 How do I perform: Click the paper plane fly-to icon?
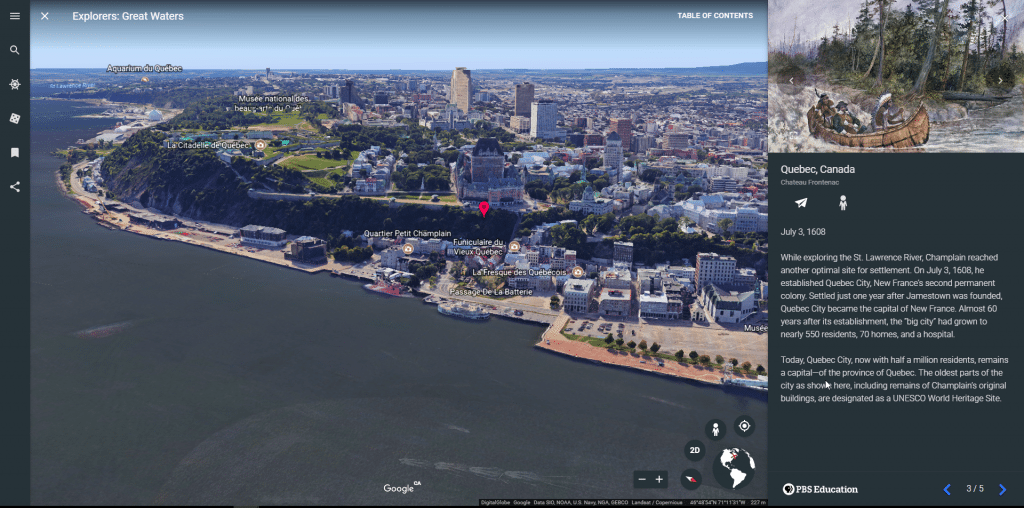point(801,203)
